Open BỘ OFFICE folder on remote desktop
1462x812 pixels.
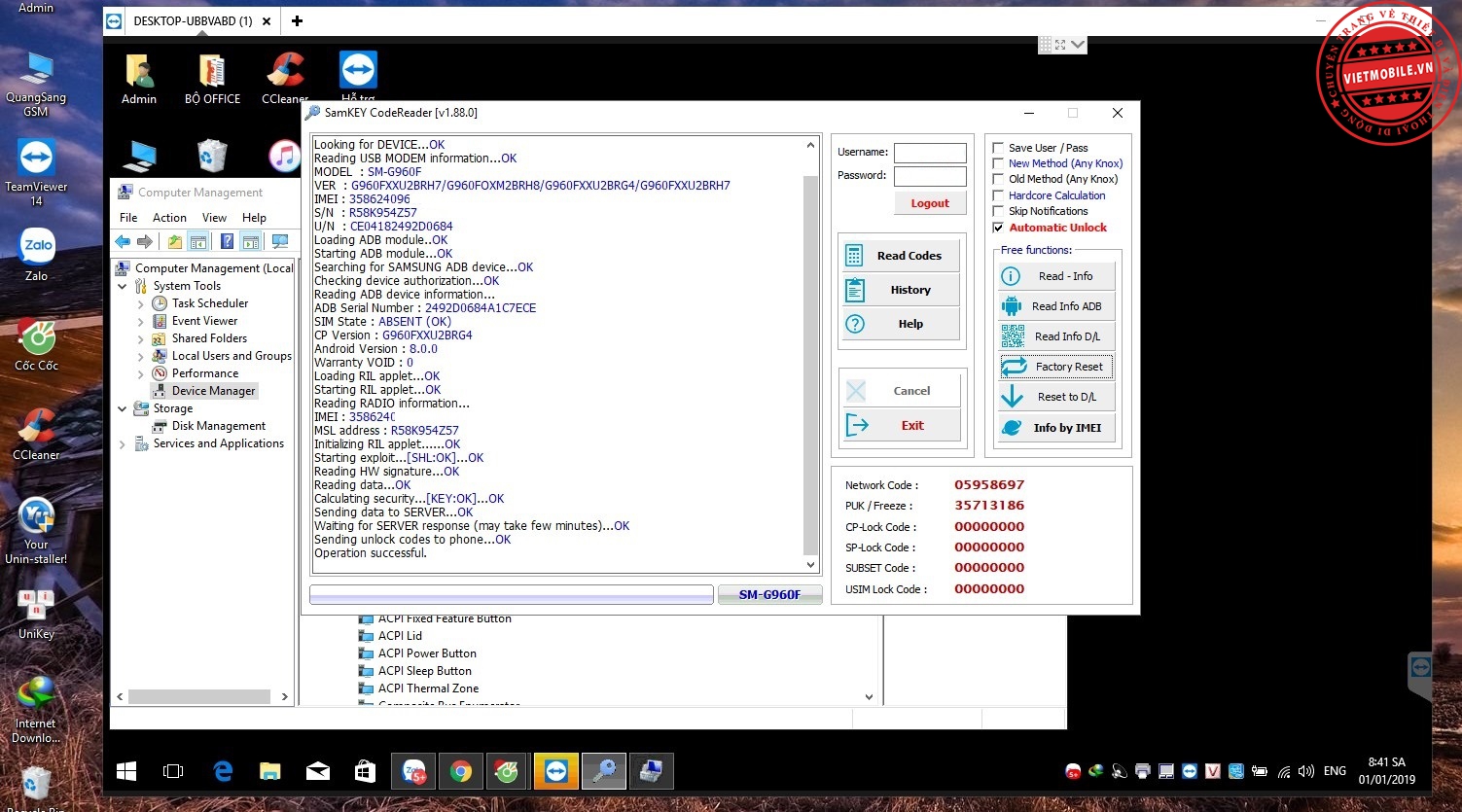tap(212, 78)
